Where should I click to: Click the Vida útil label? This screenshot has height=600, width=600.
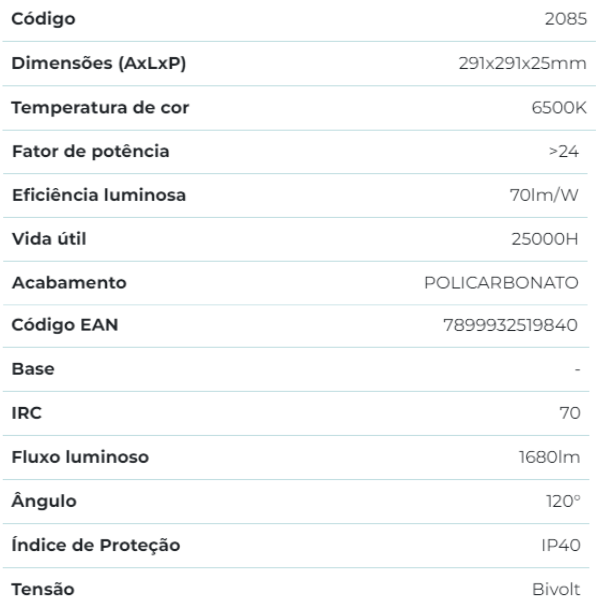click(x=48, y=238)
